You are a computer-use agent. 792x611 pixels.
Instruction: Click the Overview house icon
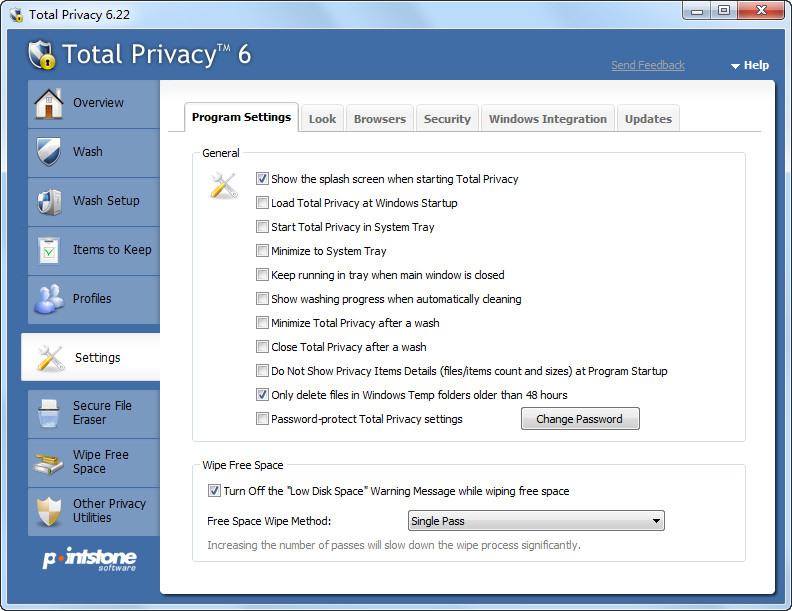tap(48, 103)
